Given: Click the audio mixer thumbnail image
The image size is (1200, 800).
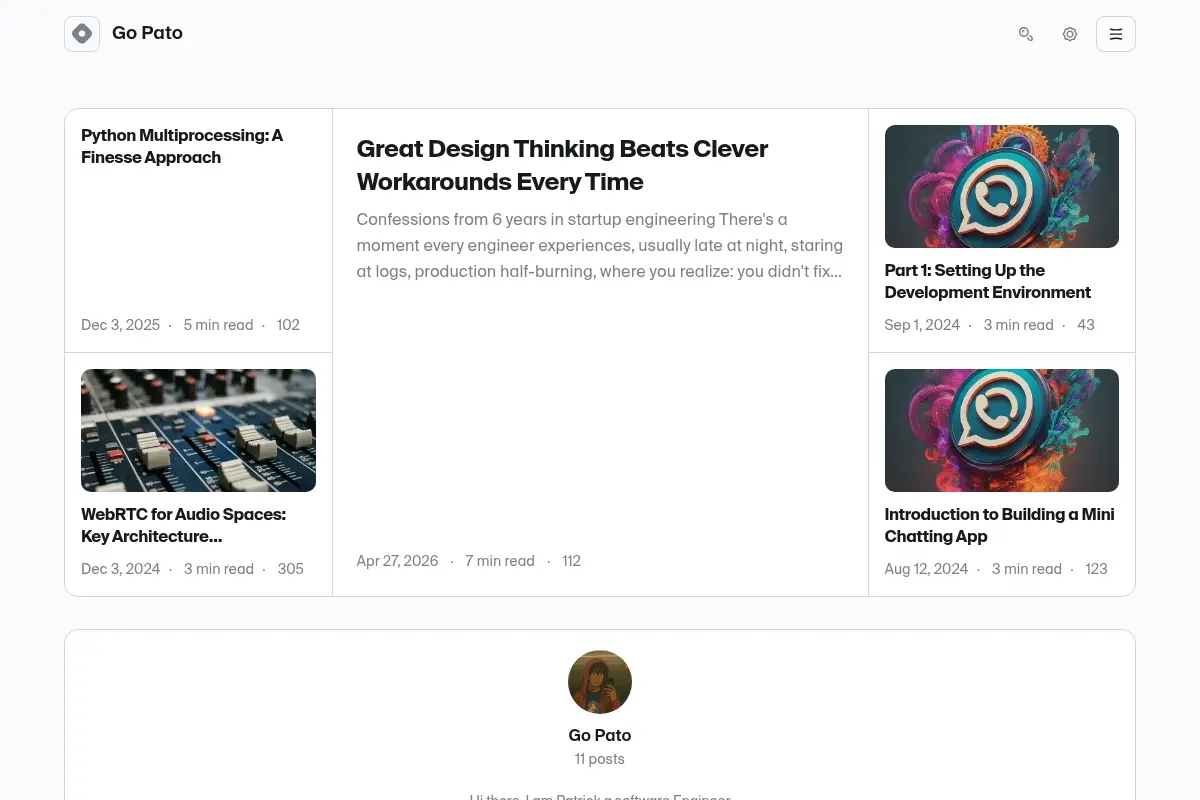Looking at the screenshot, I should point(198,430).
